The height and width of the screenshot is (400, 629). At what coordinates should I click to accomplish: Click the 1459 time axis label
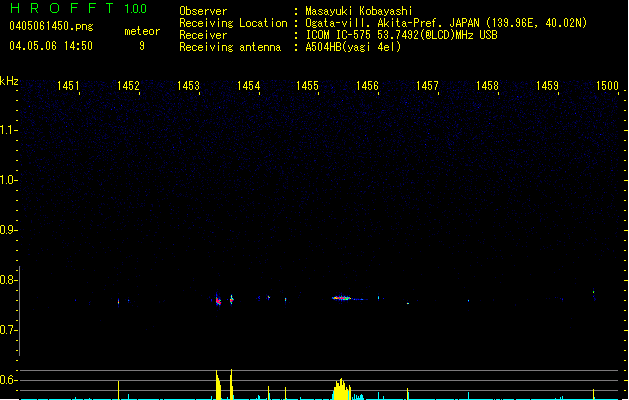(547, 85)
